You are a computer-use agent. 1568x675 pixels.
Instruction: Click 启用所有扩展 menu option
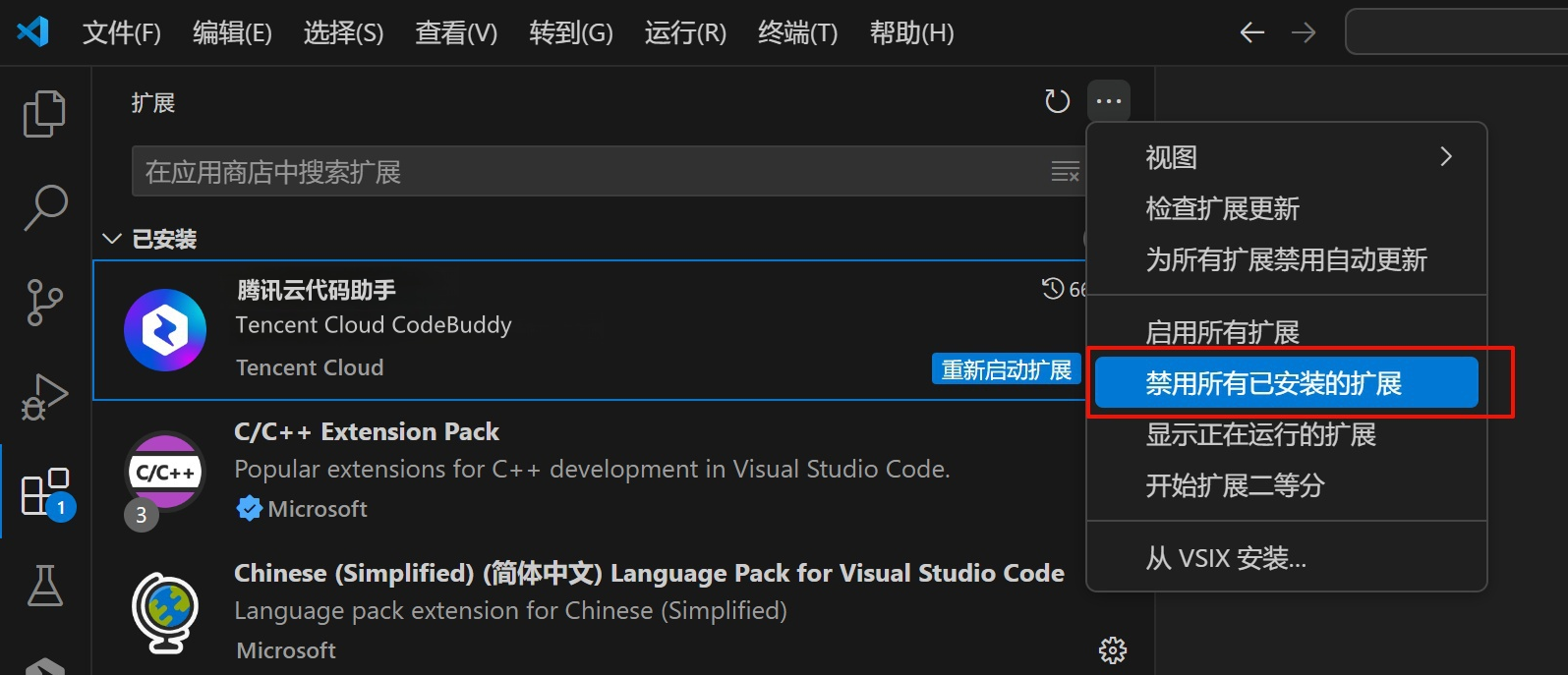click(x=1222, y=332)
